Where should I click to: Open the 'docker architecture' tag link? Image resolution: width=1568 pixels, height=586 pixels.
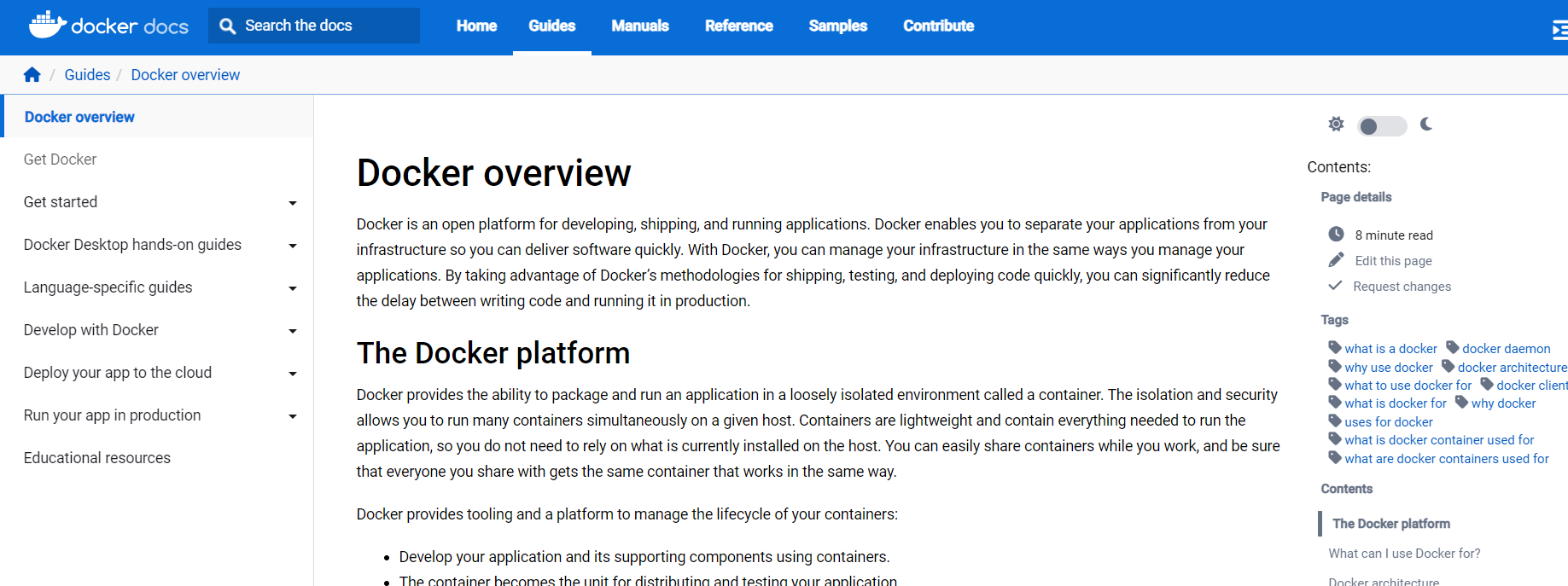click(x=1513, y=367)
